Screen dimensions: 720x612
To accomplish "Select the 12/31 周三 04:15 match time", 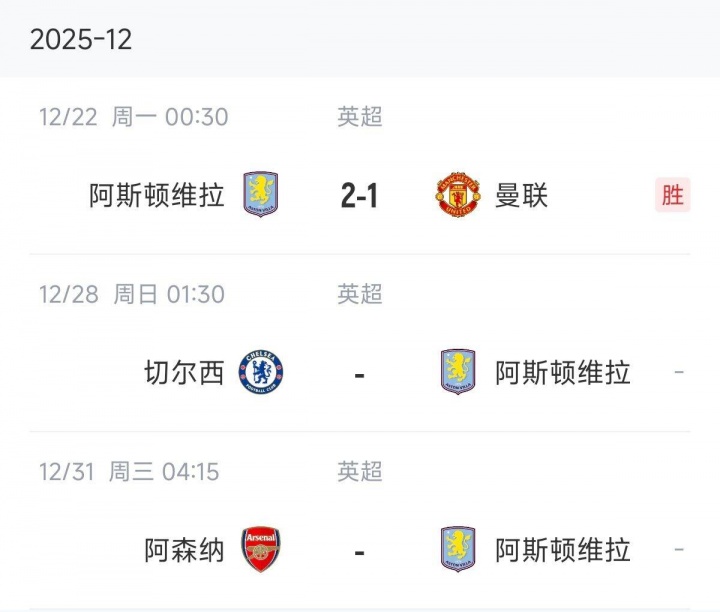I will pos(129,471).
